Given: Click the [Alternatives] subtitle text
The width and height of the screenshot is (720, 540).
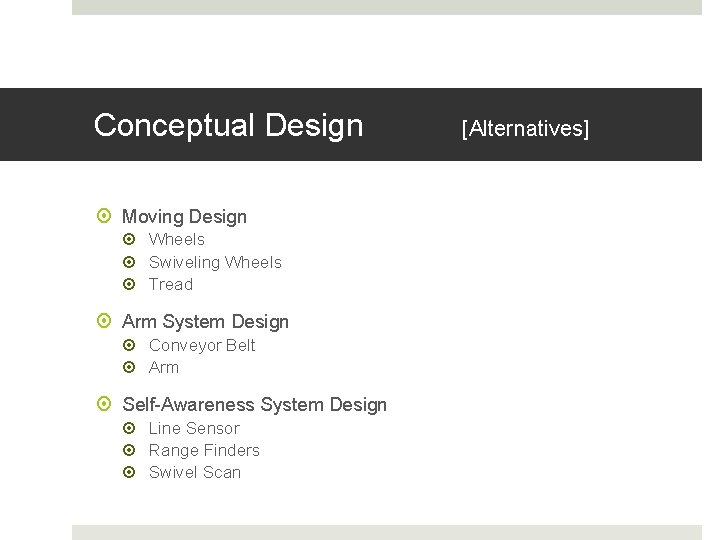Looking at the screenshot, I should [x=525, y=128].
